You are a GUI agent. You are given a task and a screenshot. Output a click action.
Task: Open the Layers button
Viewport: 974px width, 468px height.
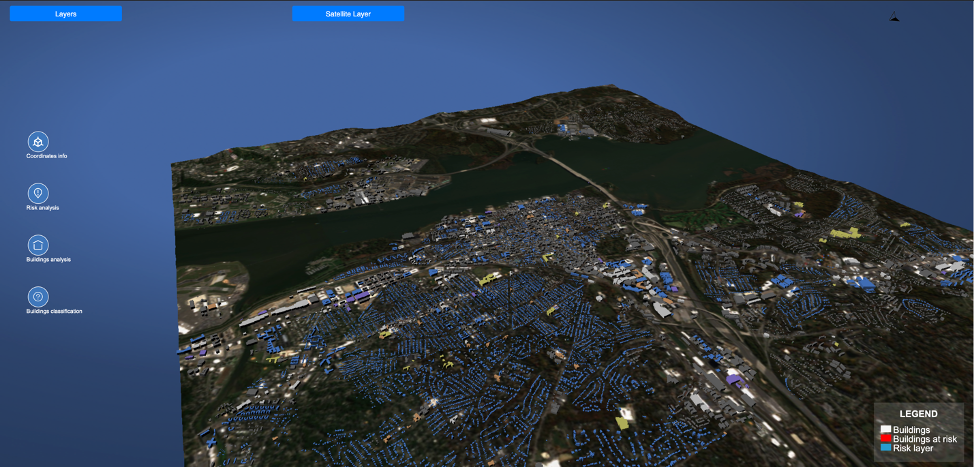(66, 14)
